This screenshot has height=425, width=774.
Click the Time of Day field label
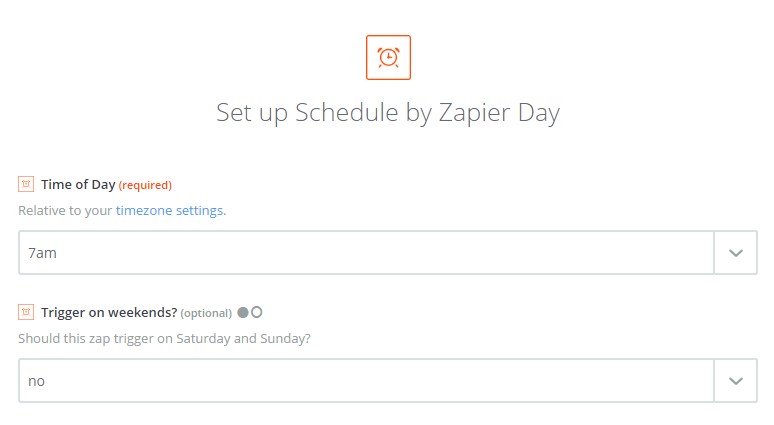coord(78,185)
